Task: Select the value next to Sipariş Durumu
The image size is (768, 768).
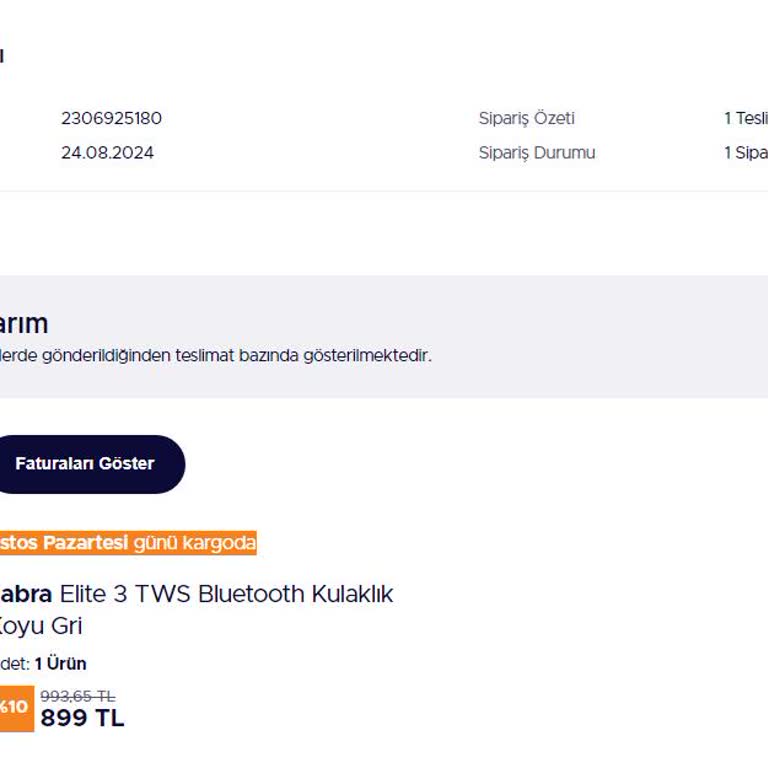Action: 745,153
